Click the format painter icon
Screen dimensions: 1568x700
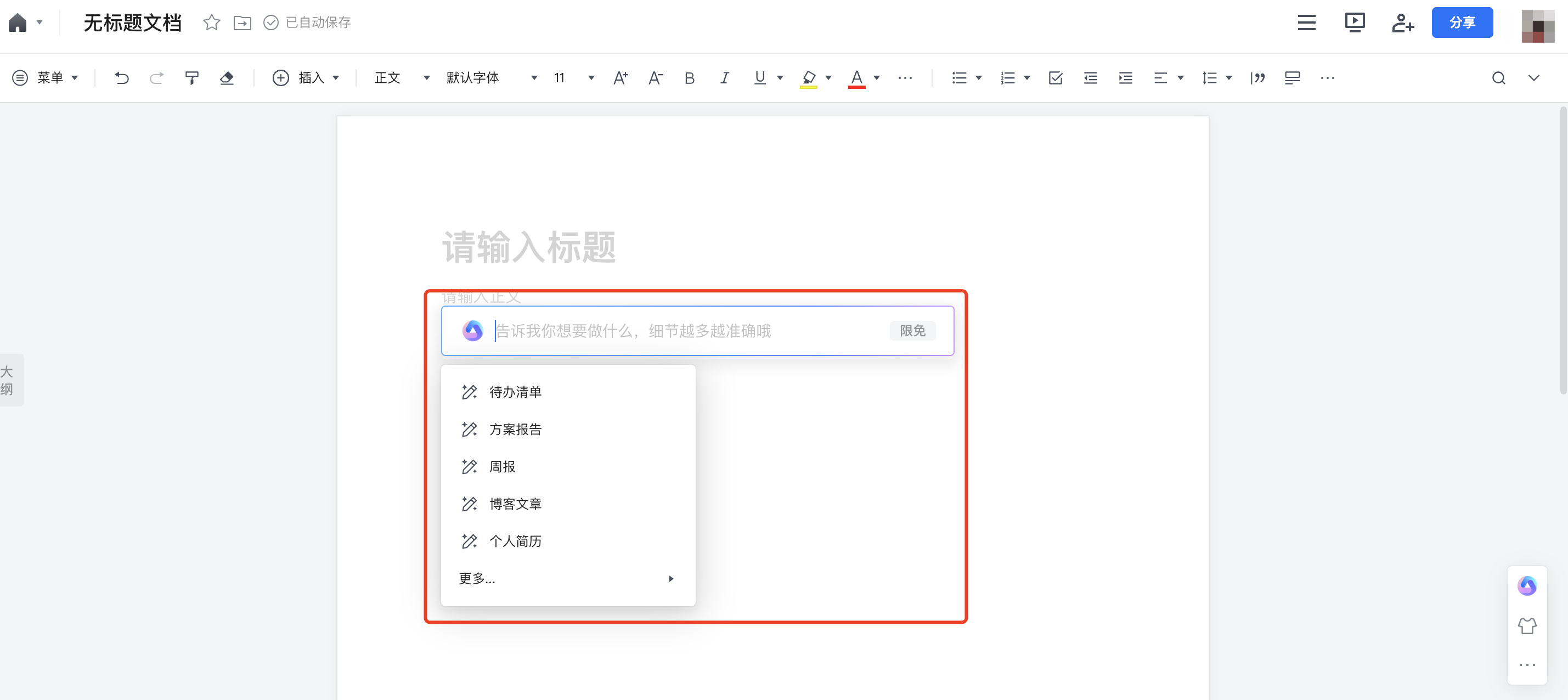(x=191, y=78)
